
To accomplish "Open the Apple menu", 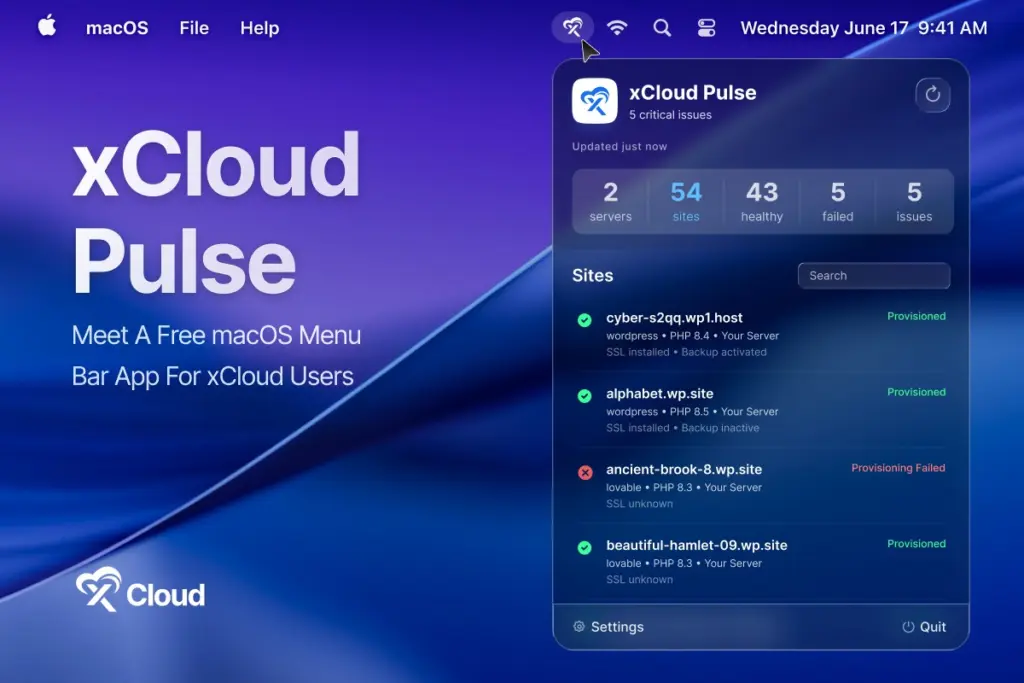I will (x=47, y=27).
